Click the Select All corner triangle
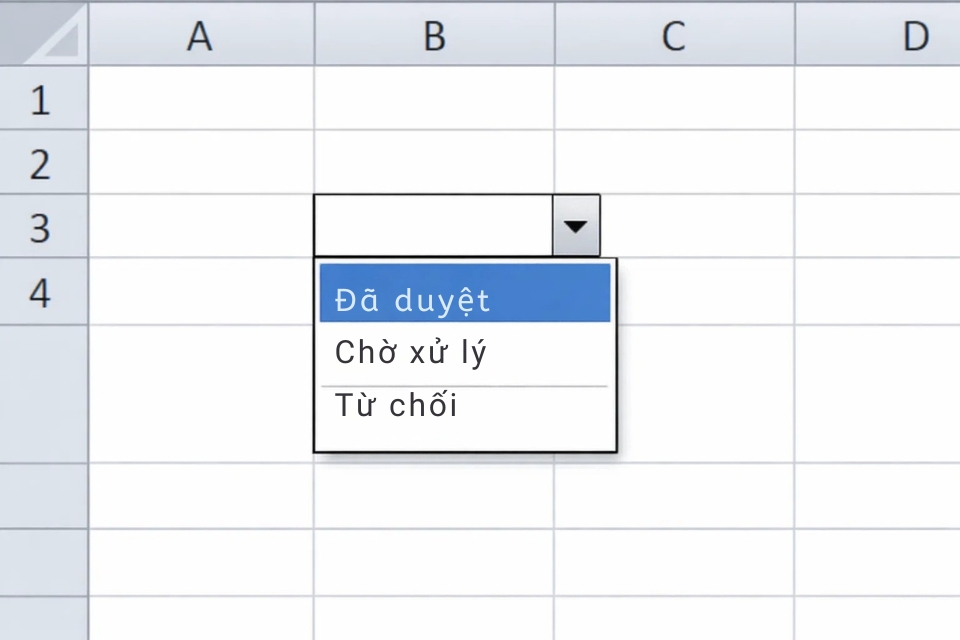 42,36
